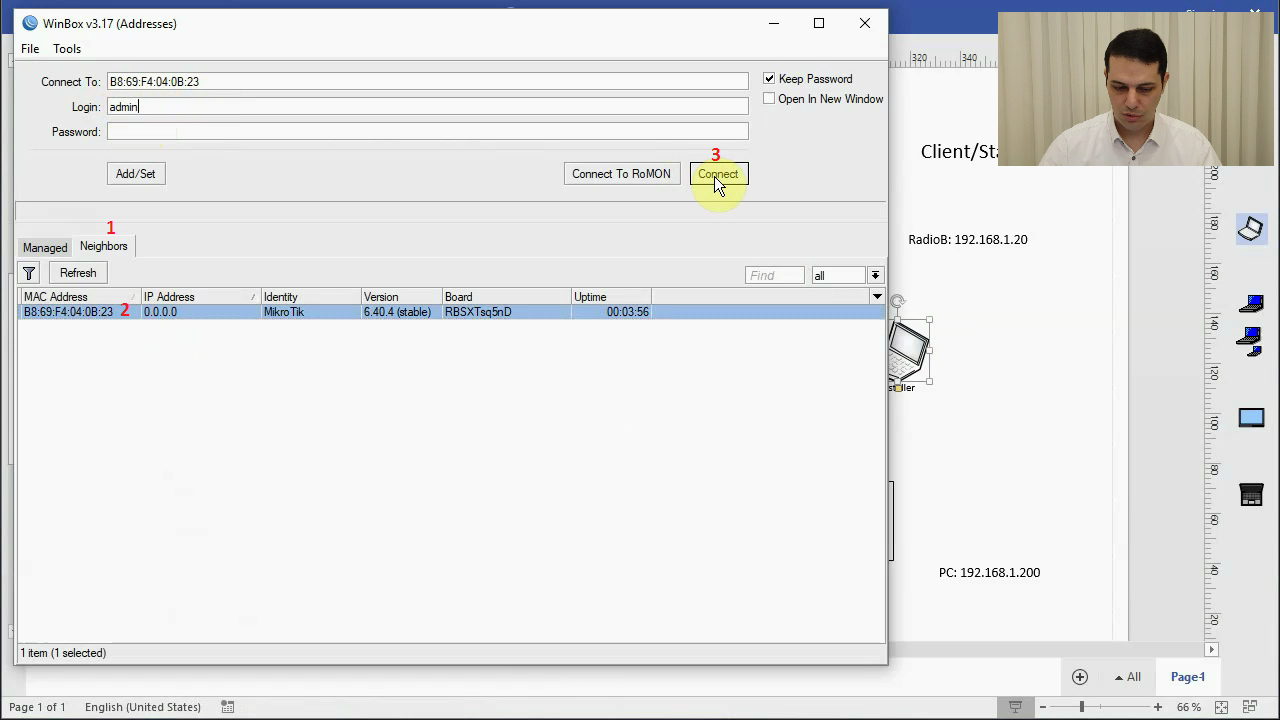This screenshot has height=720, width=1280.
Task: Sort by MAC Address column header
Action: tap(80, 297)
